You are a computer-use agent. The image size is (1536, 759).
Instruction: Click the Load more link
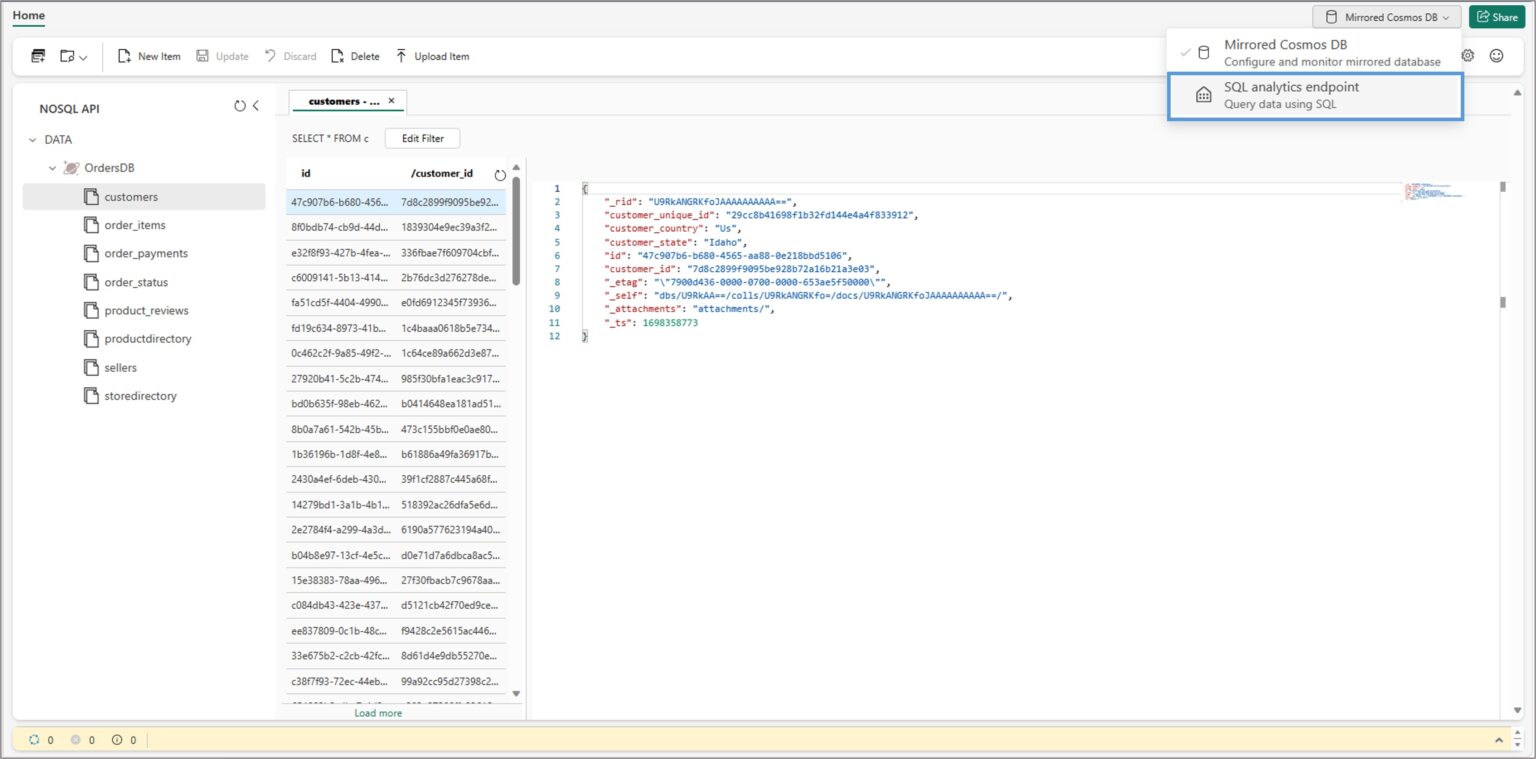click(378, 712)
